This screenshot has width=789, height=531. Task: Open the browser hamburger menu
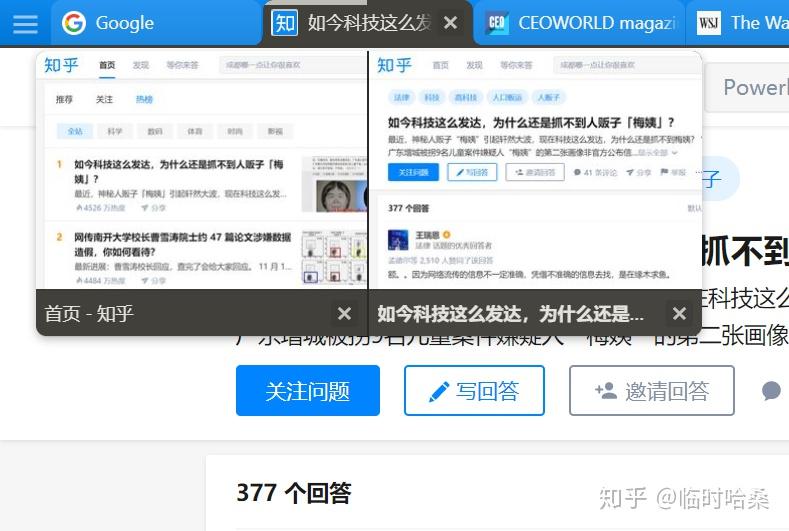[25, 24]
